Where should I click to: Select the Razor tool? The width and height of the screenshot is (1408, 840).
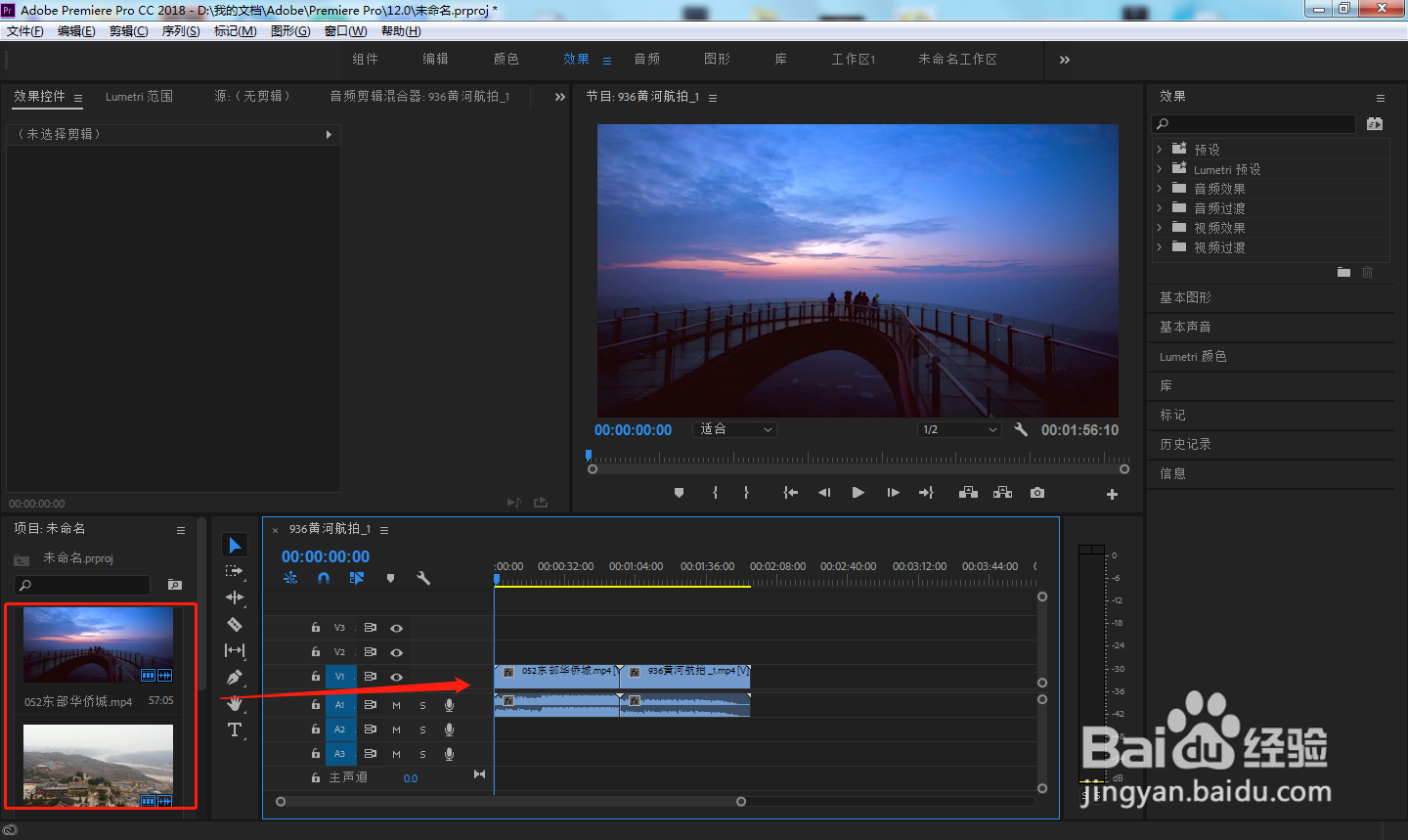tap(235, 624)
